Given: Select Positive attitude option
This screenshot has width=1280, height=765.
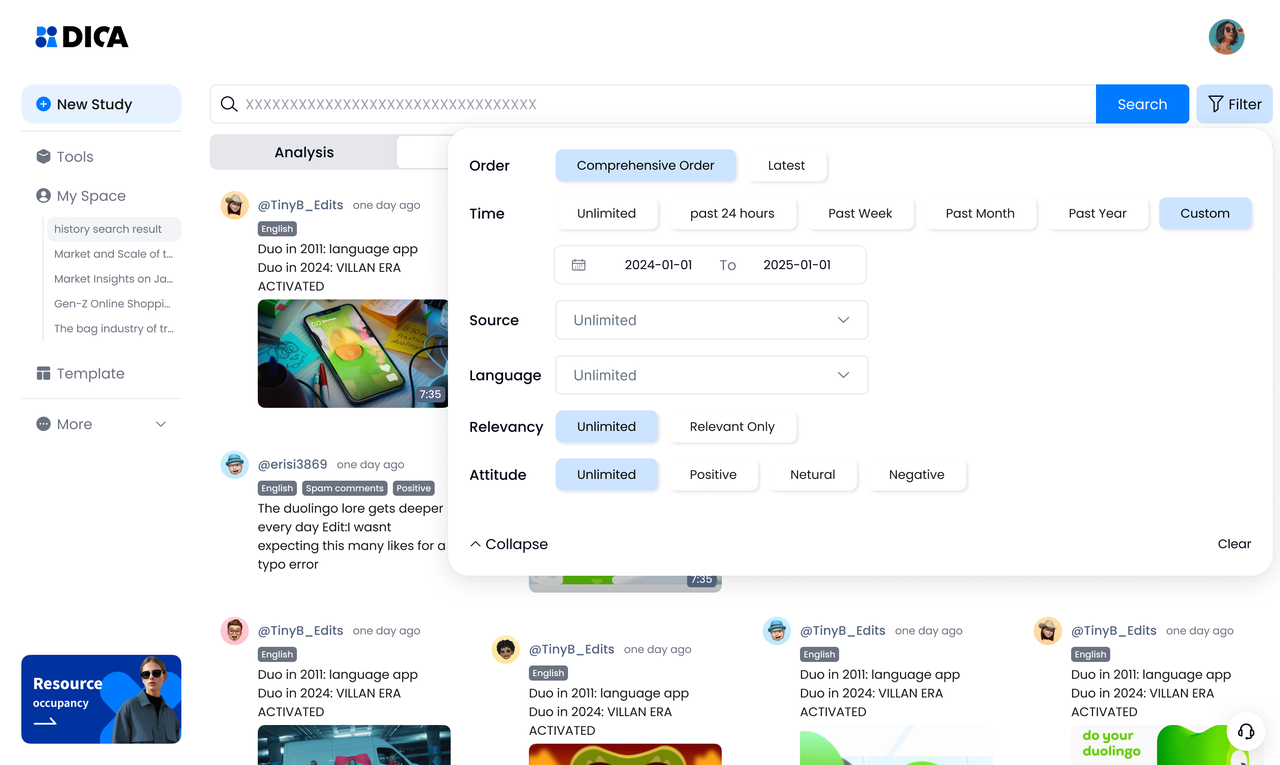Looking at the screenshot, I should pos(713,474).
